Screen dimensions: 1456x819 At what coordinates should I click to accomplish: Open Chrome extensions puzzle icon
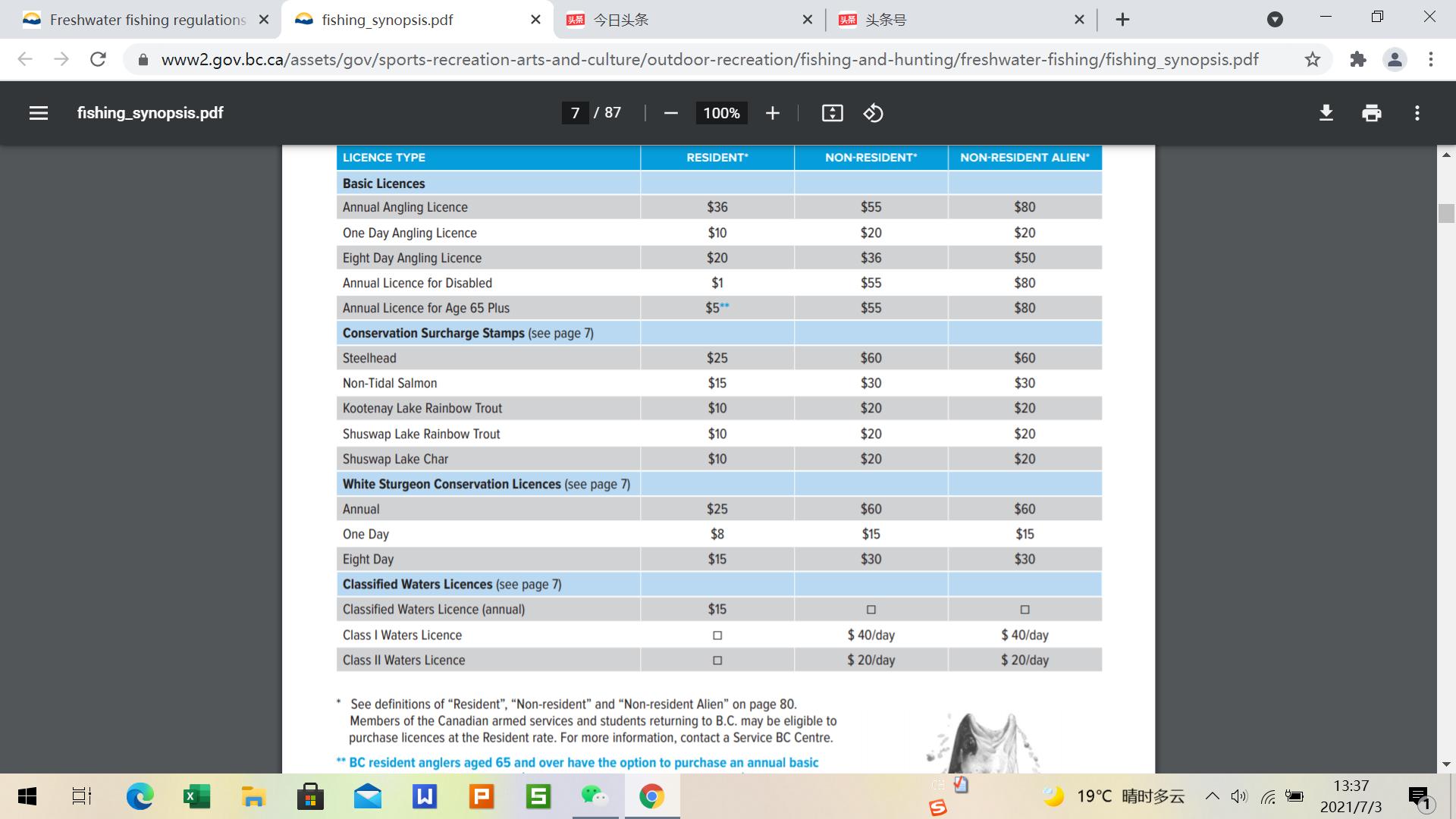[x=1357, y=59]
